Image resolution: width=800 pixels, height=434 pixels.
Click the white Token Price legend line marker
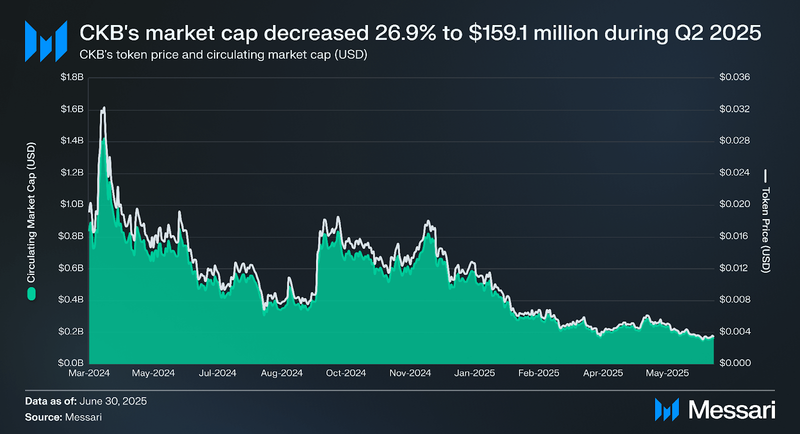(x=767, y=175)
